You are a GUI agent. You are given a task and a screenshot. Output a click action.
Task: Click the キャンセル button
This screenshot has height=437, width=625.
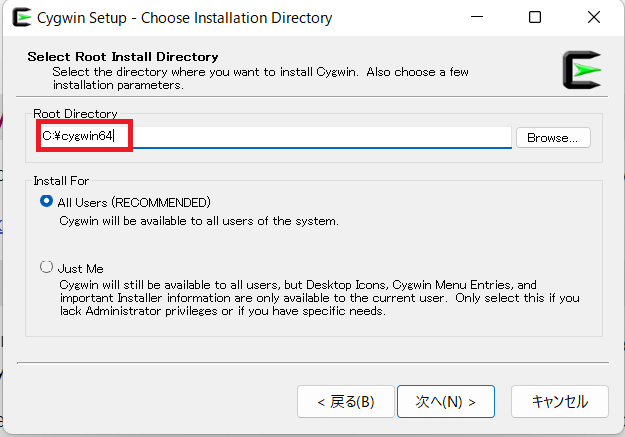[560, 402]
